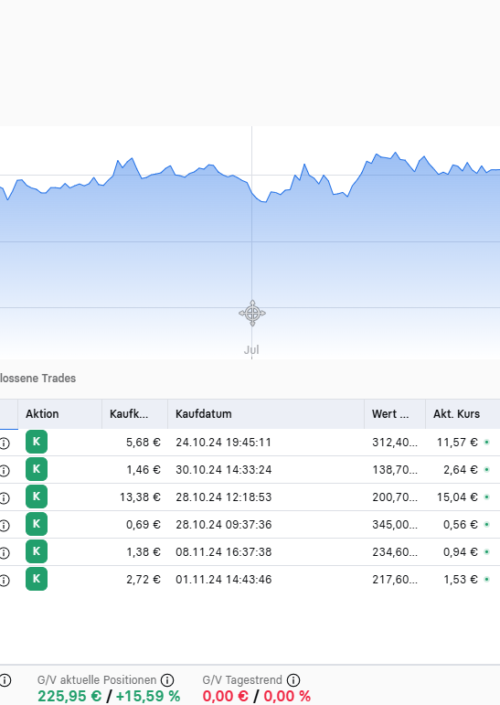
Task: Click the Jul marker on chart axis
Action: click(x=251, y=349)
